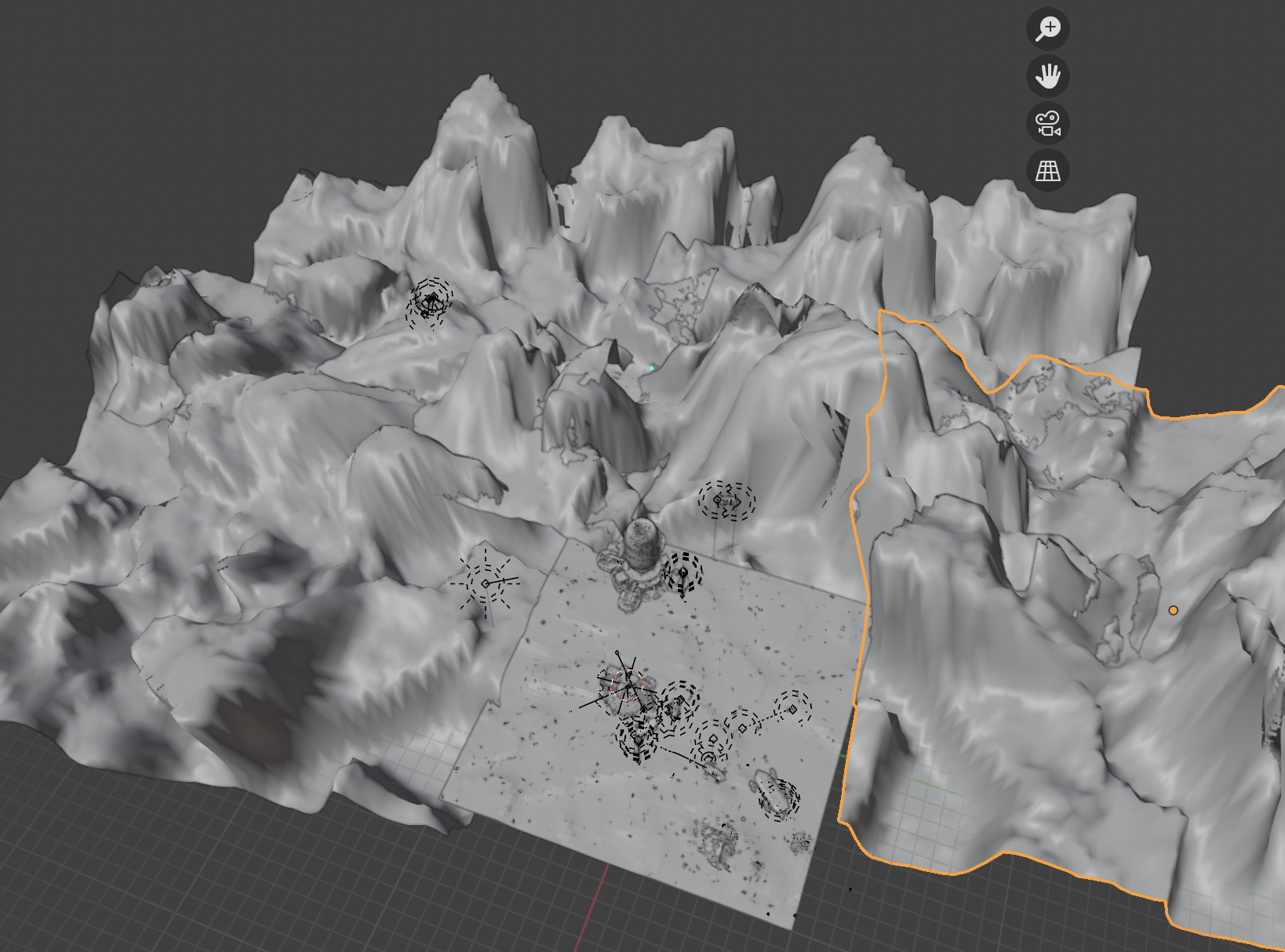
Task: Click the cylindrical tower model on the plane
Action: [x=643, y=545]
